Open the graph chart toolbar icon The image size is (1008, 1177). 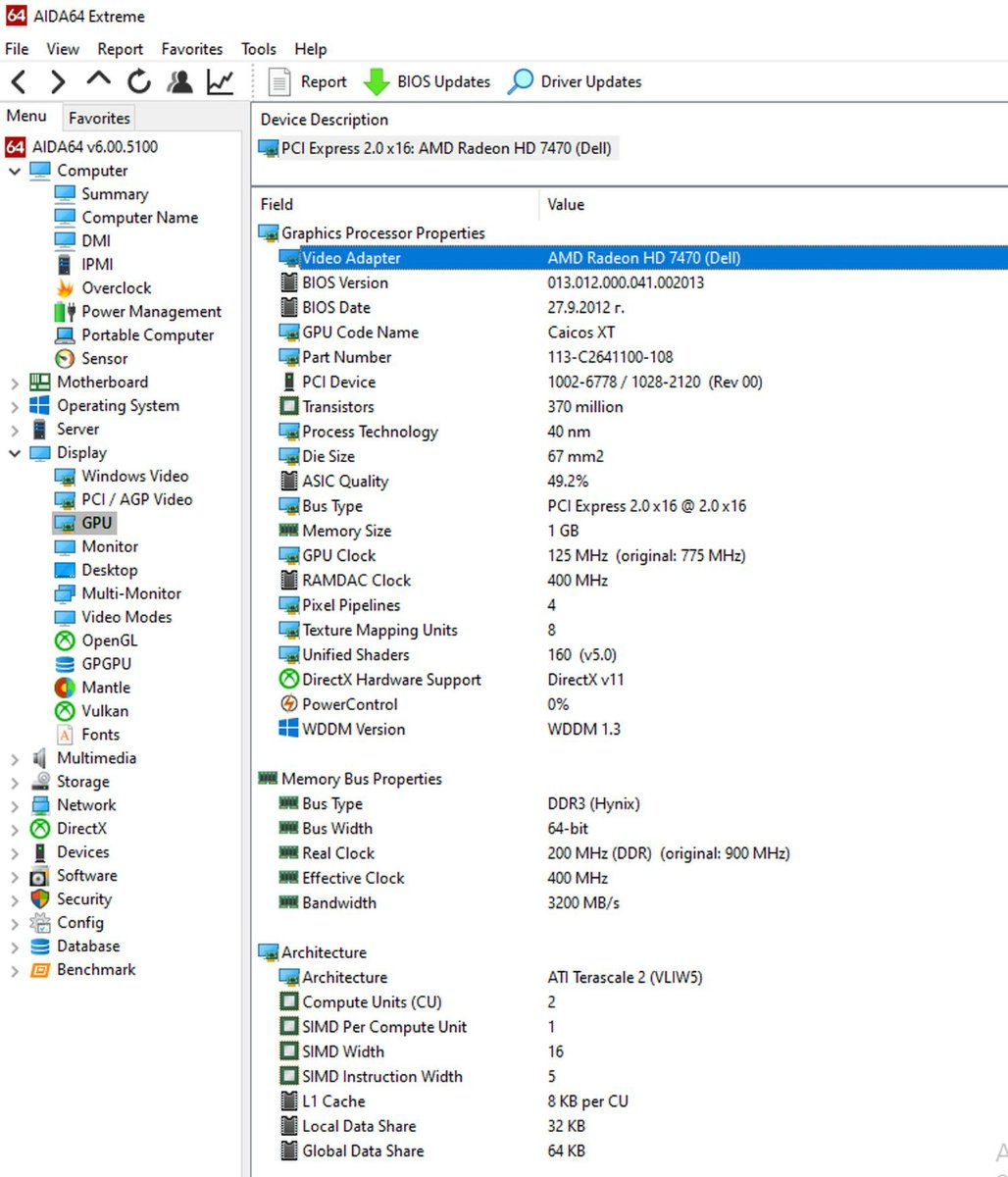pos(221,82)
